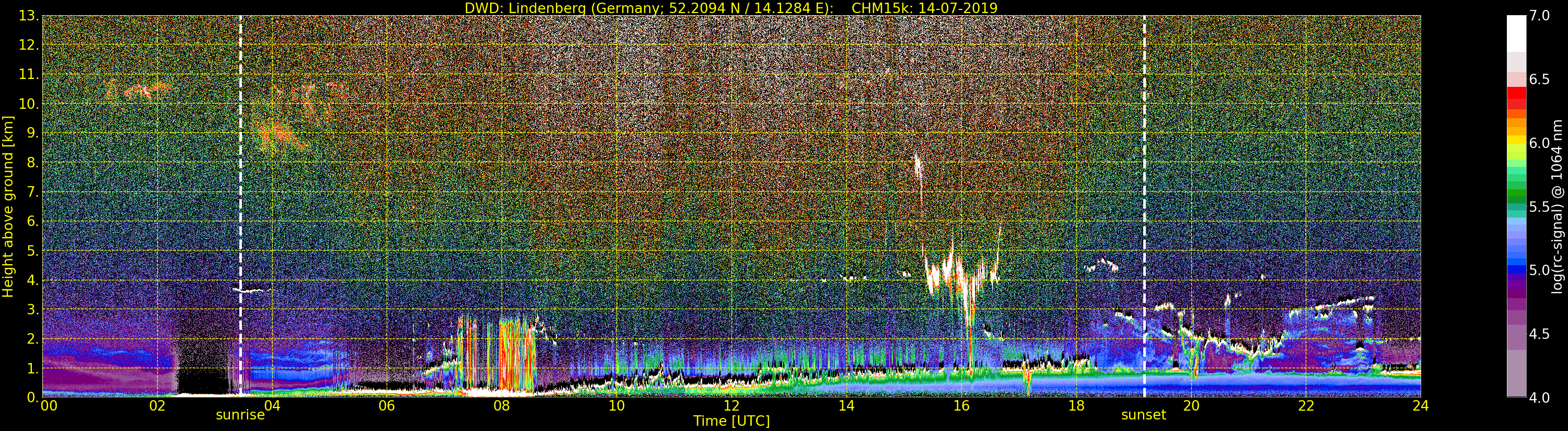The width and height of the screenshot is (1568, 431).
Task: Click height axis tick label '8.'
Action: pyautogui.click(x=32, y=162)
